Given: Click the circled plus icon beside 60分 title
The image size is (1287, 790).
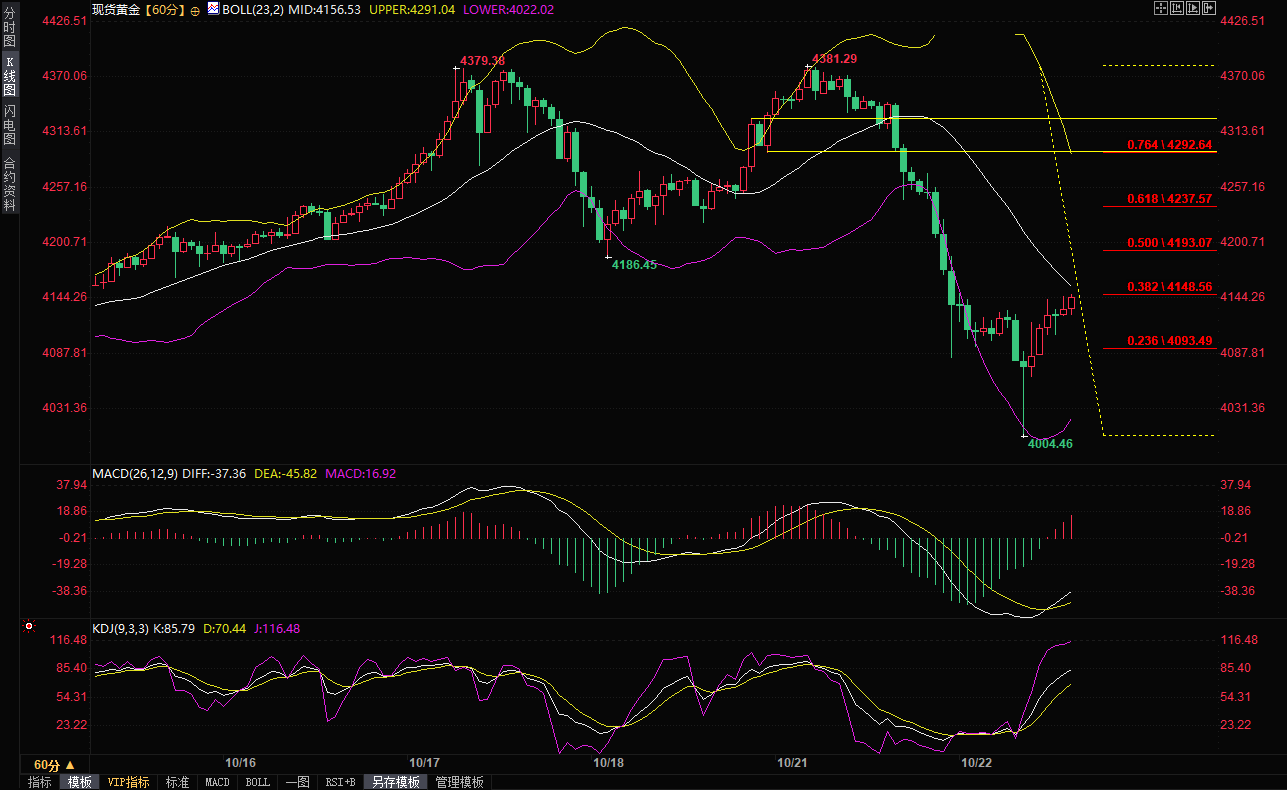Looking at the screenshot, I should coord(194,9).
